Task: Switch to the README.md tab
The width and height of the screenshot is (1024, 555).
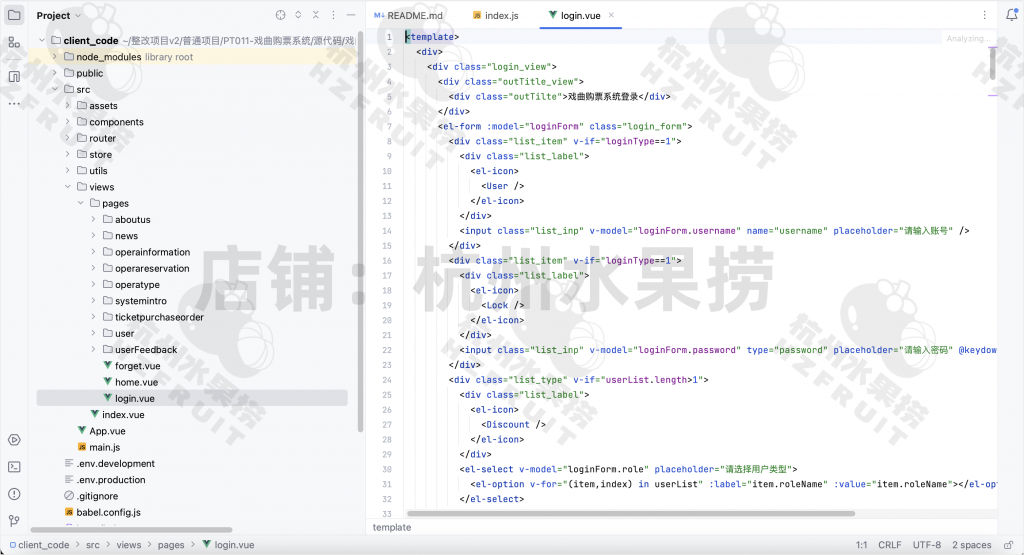Action: pyautogui.click(x=408, y=16)
